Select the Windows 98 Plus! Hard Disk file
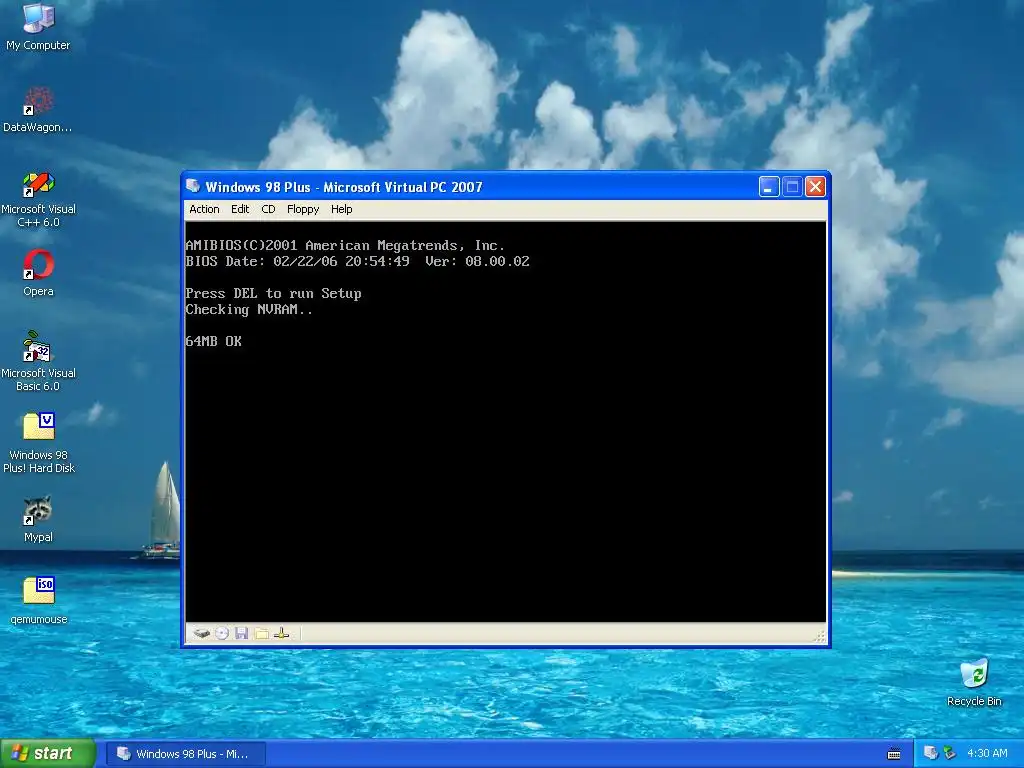The width and height of the screenshot is (1024, 768). click(x=39, y=443)
